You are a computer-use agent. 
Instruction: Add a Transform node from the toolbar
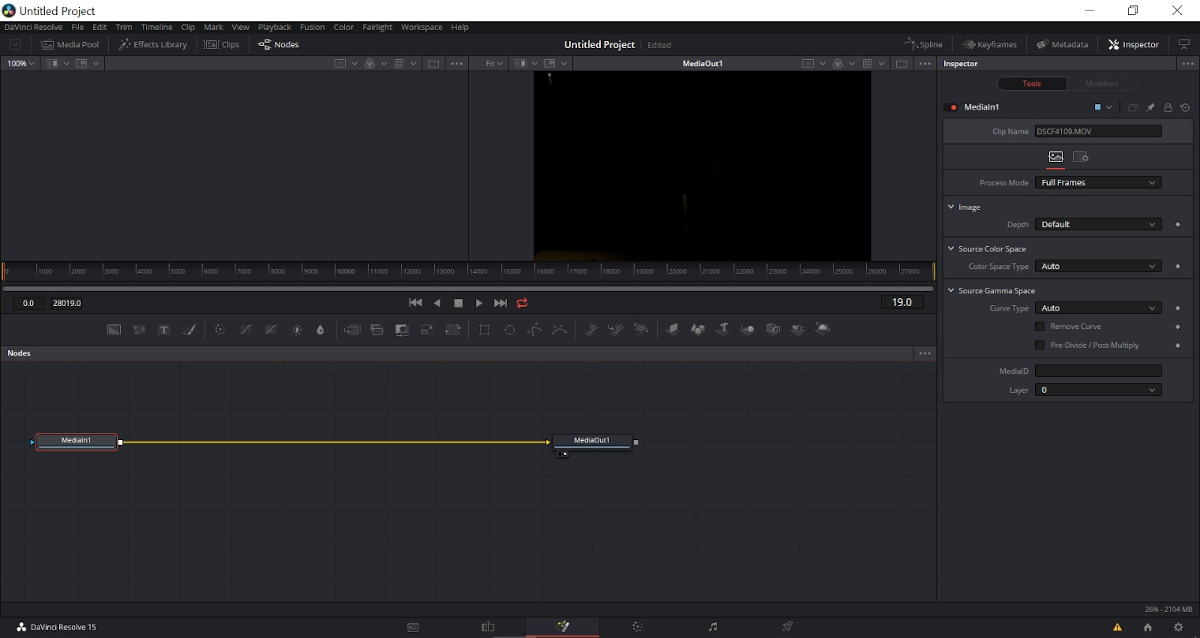pyautogui.click(x=453, y=329)
